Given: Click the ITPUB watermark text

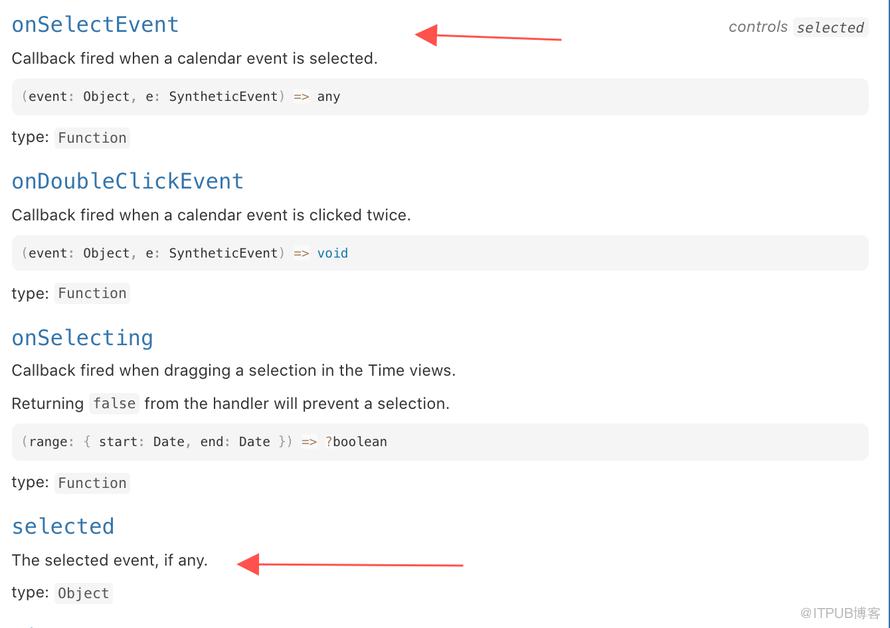Looking at the screenshot, I should point(840,613).
